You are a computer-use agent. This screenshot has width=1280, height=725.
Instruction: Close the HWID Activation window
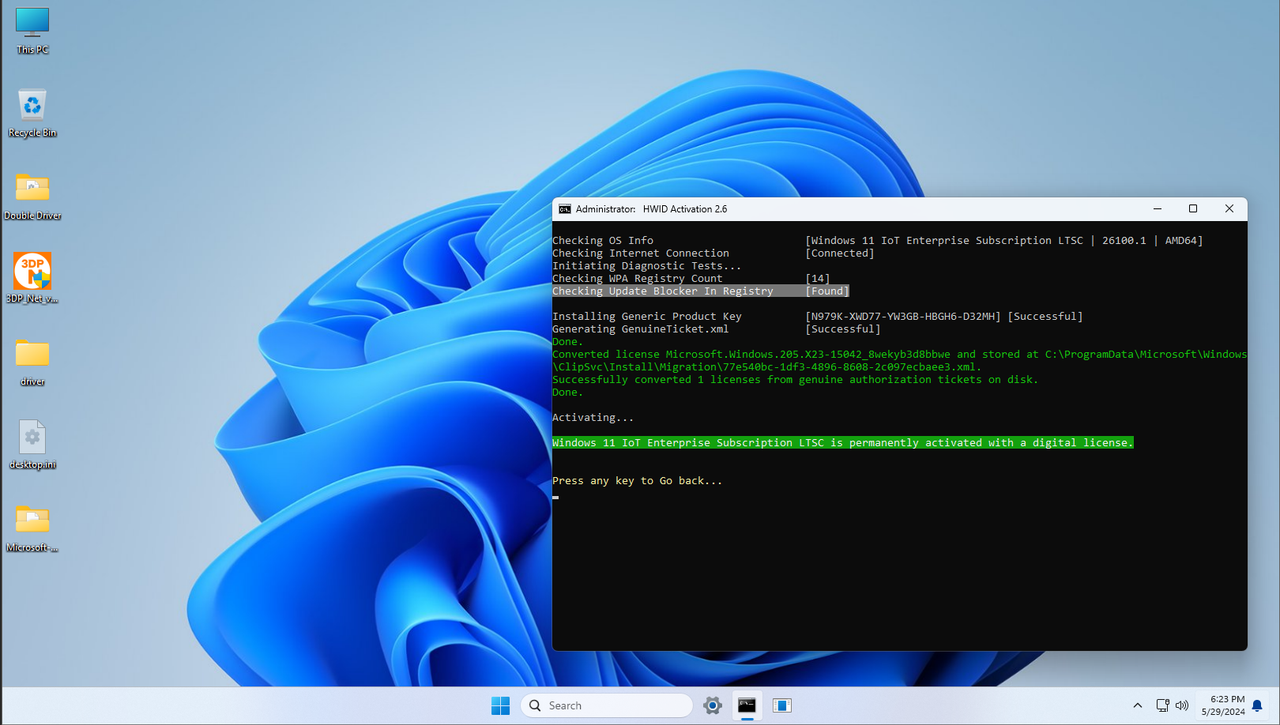(1229, 209)
